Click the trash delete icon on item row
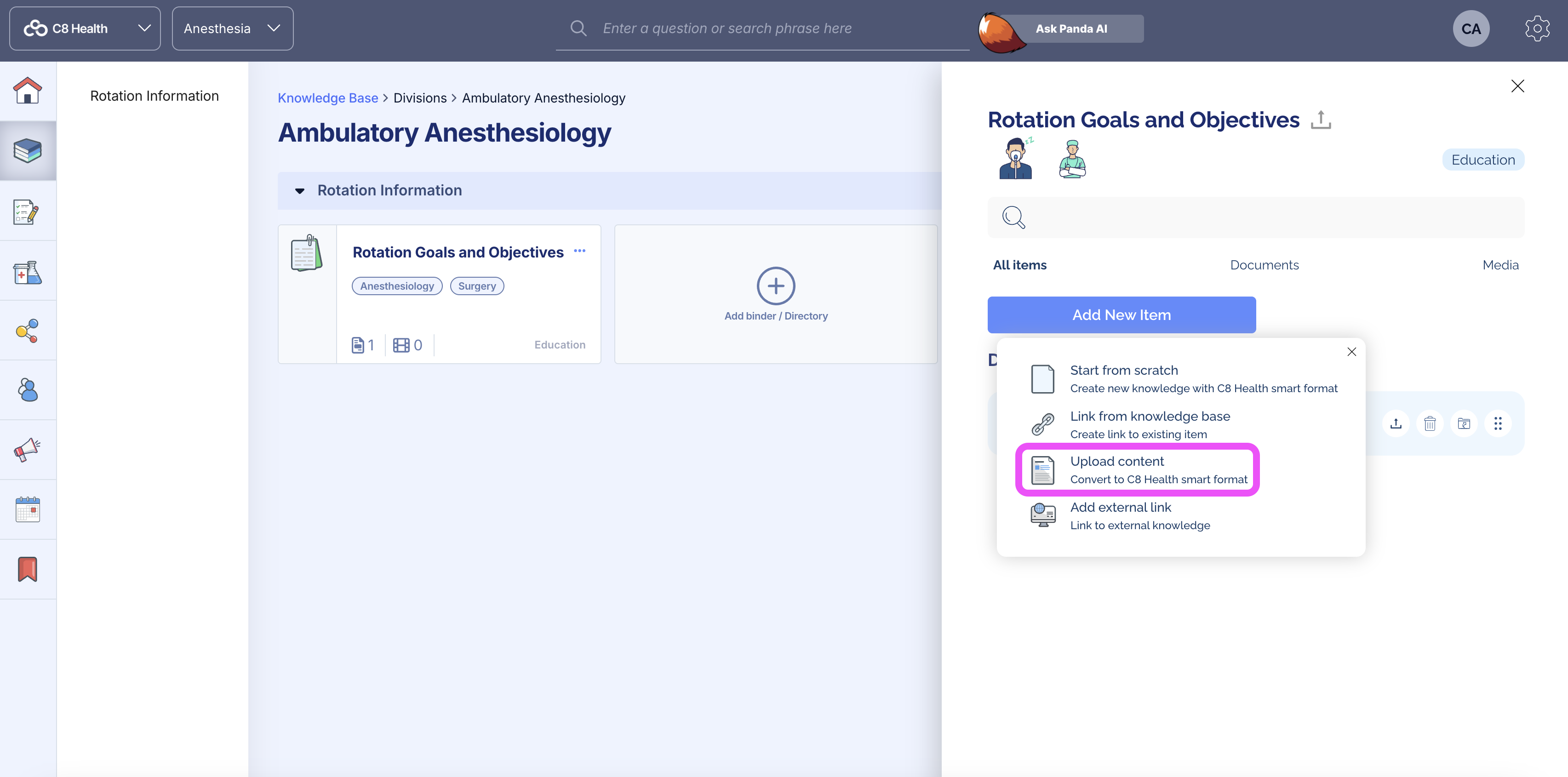 point(1430,423)
